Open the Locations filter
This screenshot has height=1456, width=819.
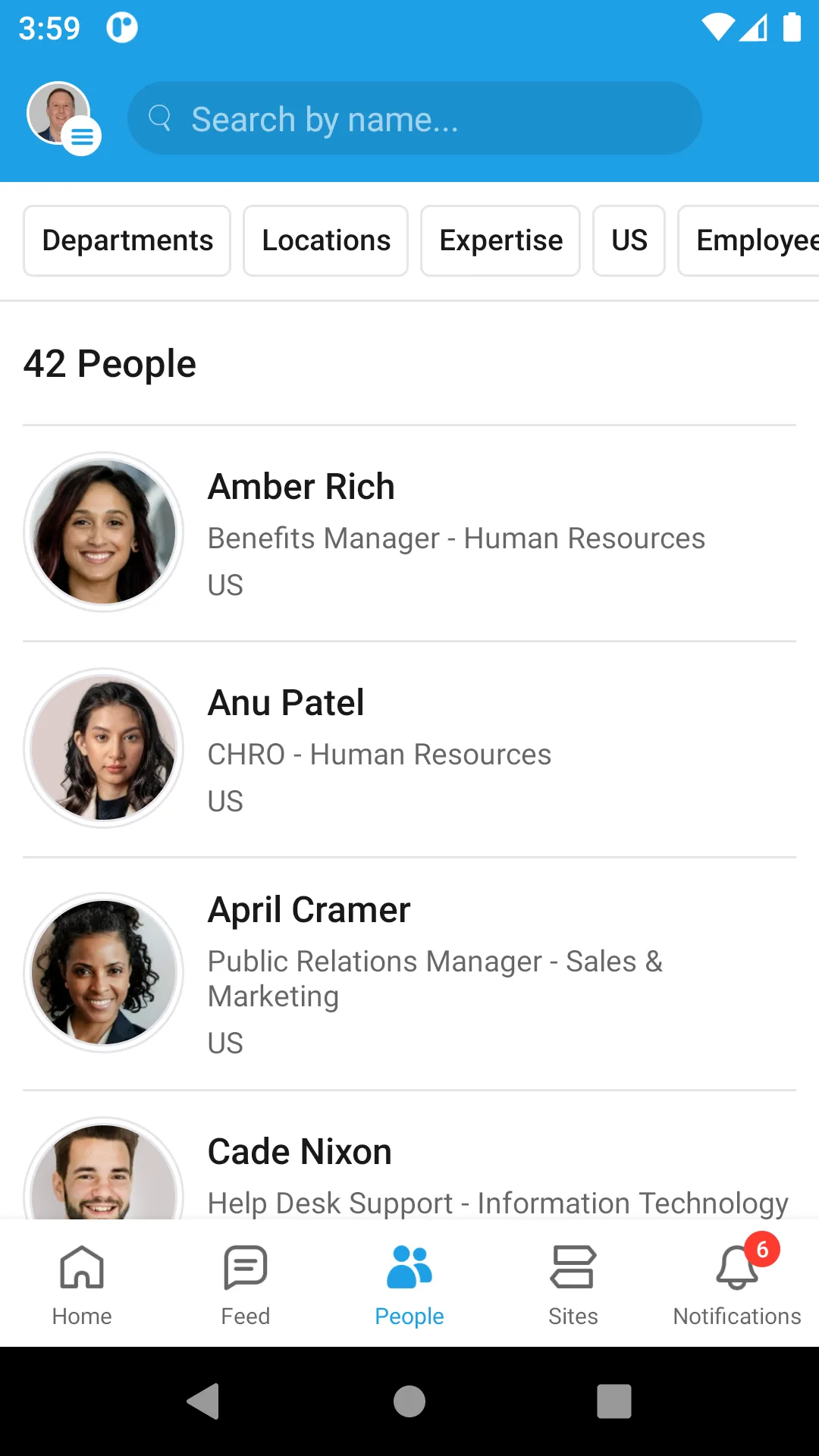click(326, 240)
